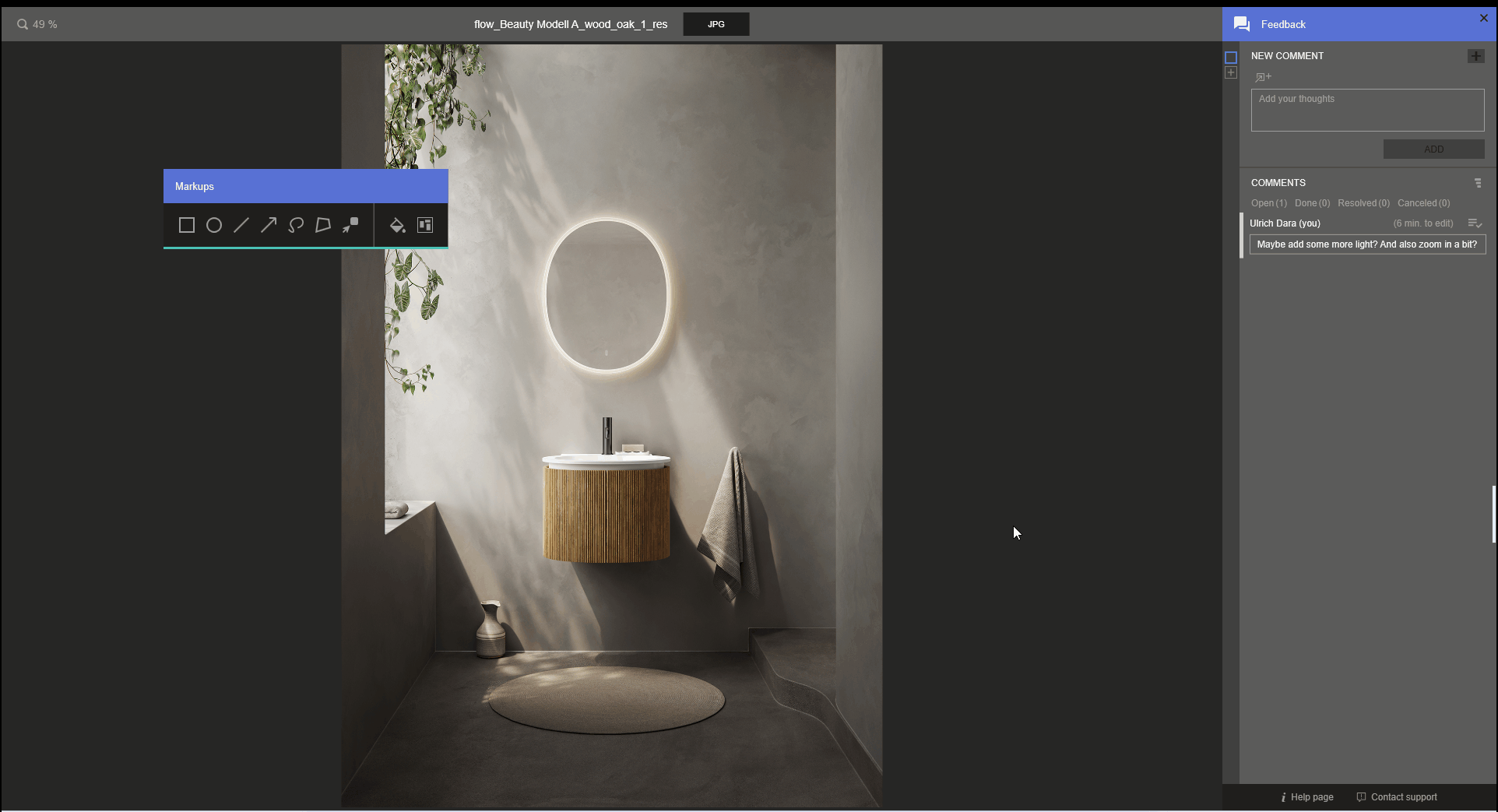
Task: Open the layout panel icon in Markups
Action: [x=425, y=225]
